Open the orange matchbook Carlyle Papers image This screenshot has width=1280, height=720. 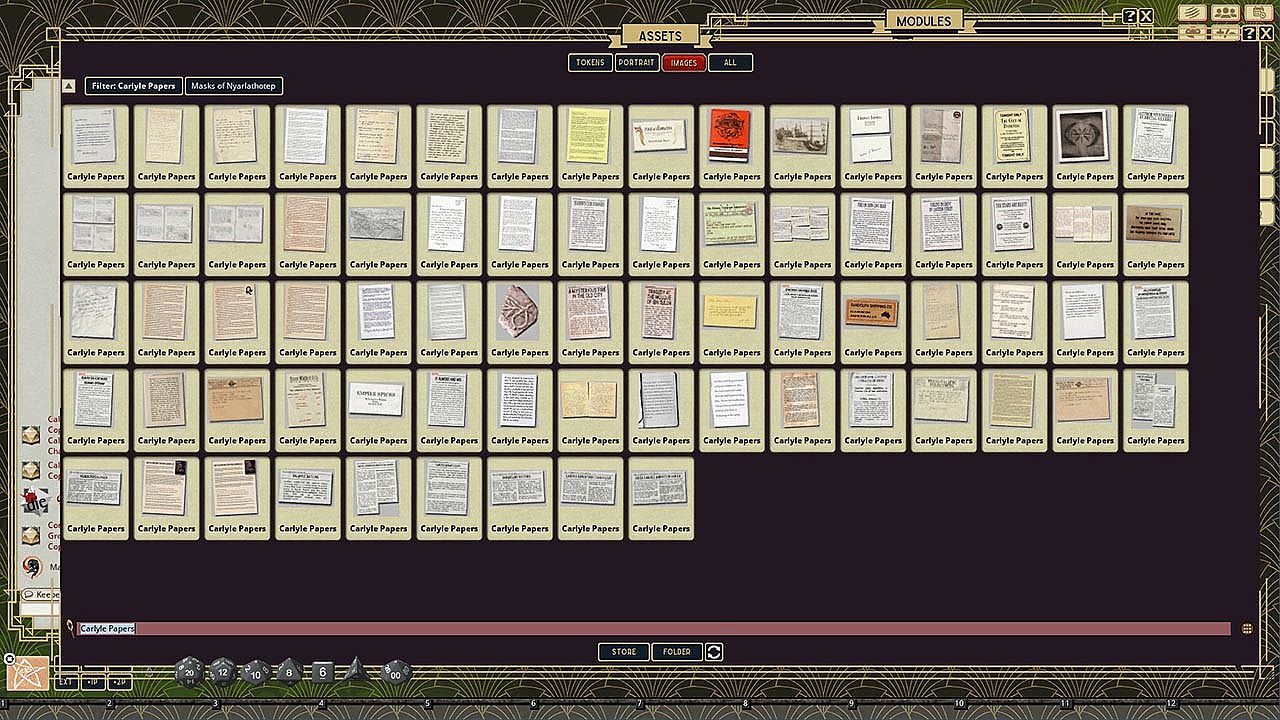coord(732,146)
